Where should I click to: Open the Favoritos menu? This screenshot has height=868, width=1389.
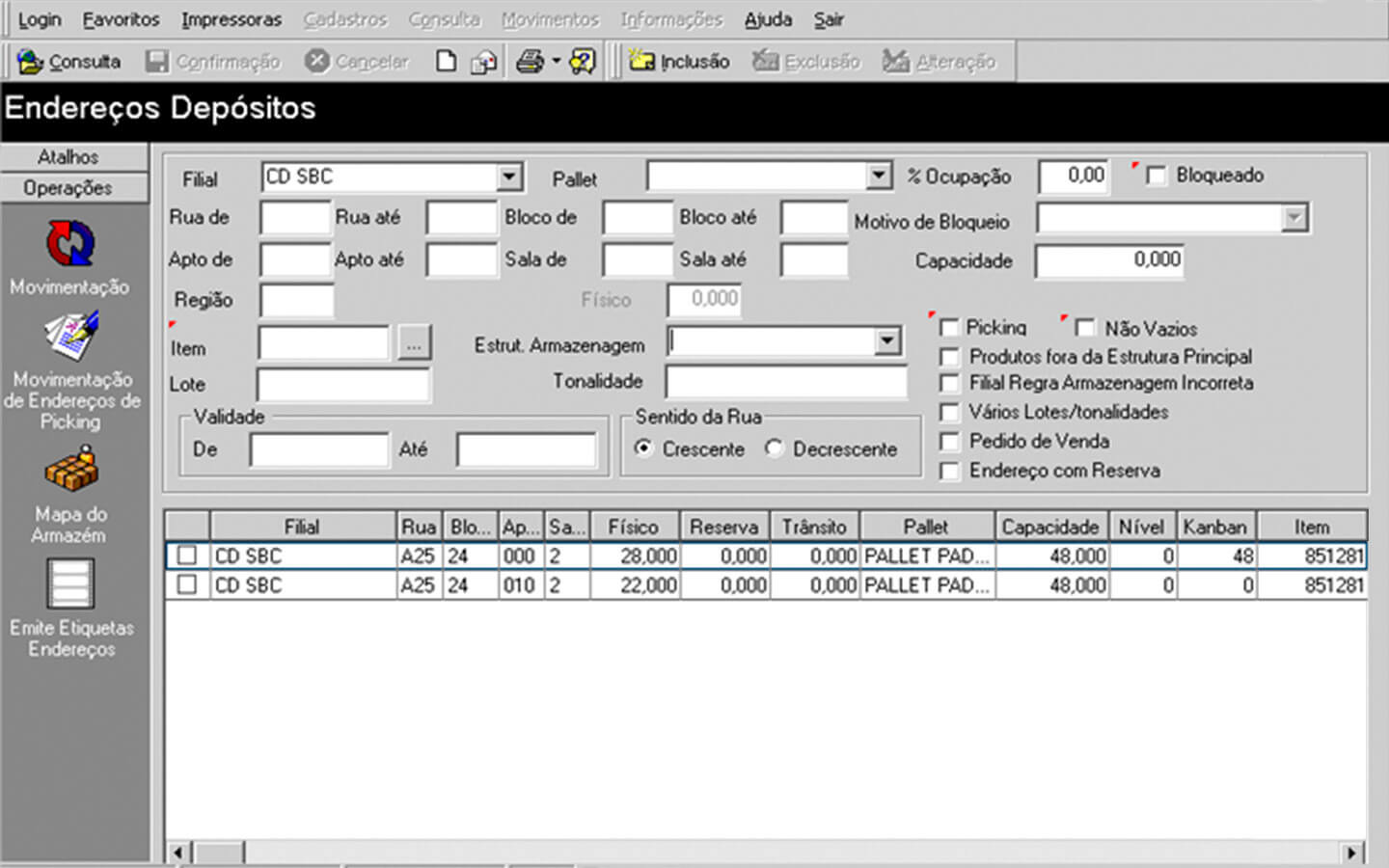pyautogui.click(x=121, y=19)
